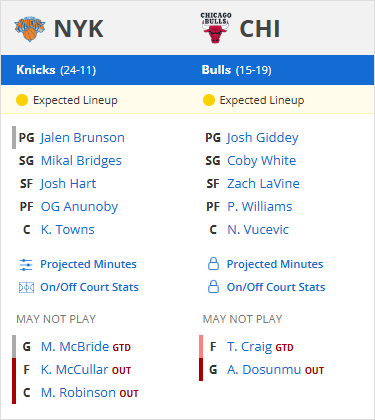Click the yellow Knicks Expected Lineup dot
Viewport: 375px width, 420px height.
(x=22, y=100)
